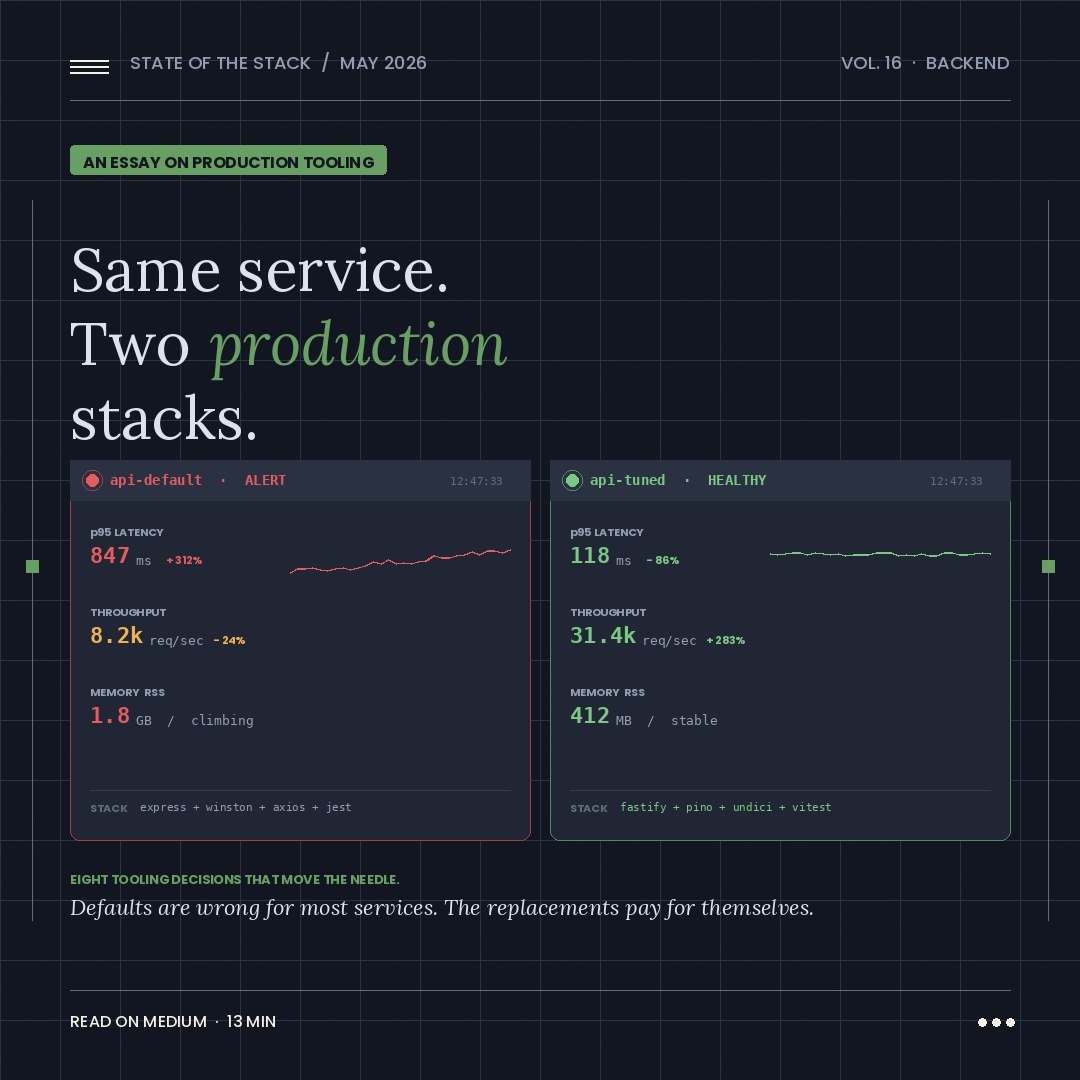The image size is (1080, 1080).
Task: Click the 'MEMORY RSS' label in api-tuned card
Action: coord(608,692)
